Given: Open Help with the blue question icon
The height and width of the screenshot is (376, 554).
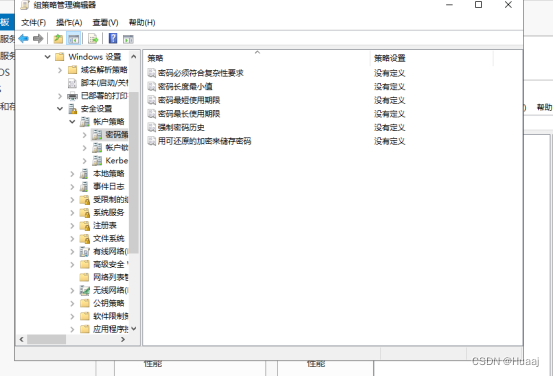Looking at the screenshot, I should (113, 39).
